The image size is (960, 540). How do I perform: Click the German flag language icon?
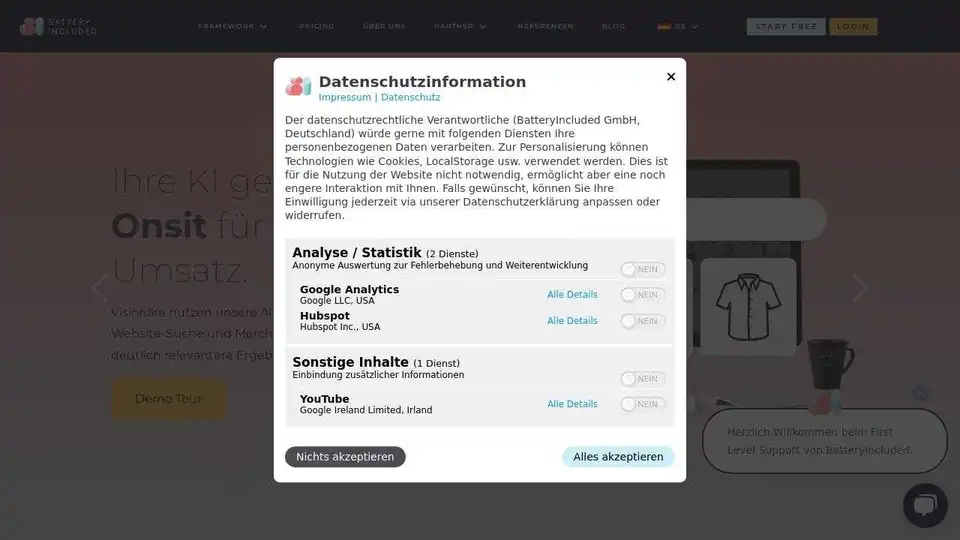tap(664, 27)
